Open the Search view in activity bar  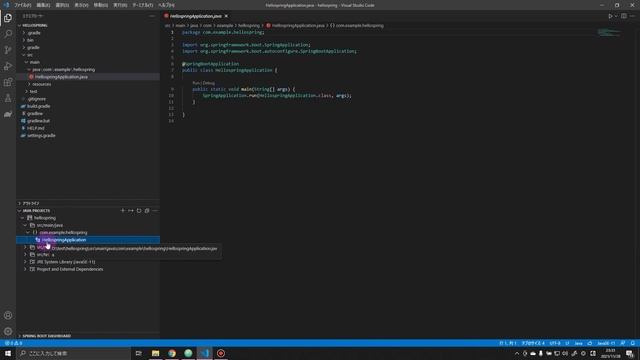tap(8, 34)
